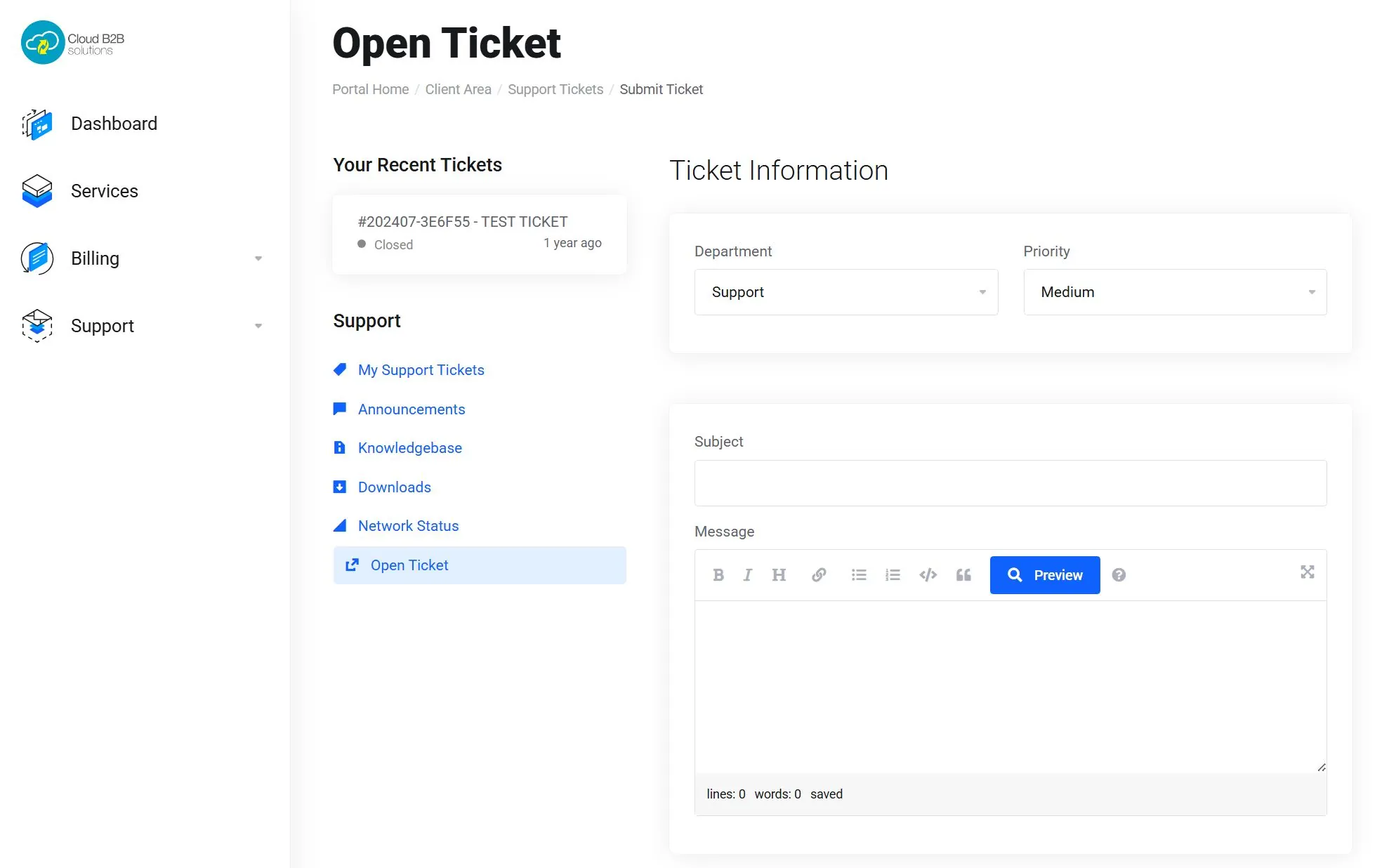
Task: Insert a hyperlink using the link icon
Action: (x=819, y=575)
